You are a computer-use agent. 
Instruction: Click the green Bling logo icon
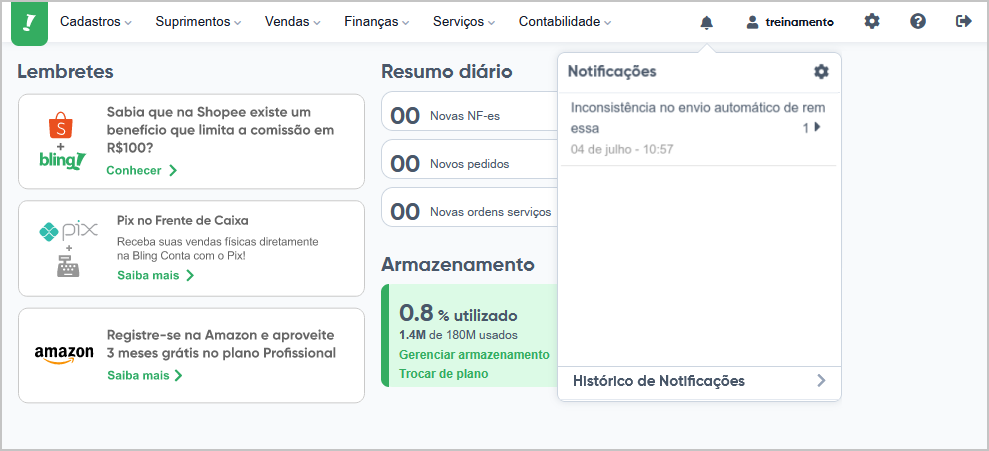[30, 23]
